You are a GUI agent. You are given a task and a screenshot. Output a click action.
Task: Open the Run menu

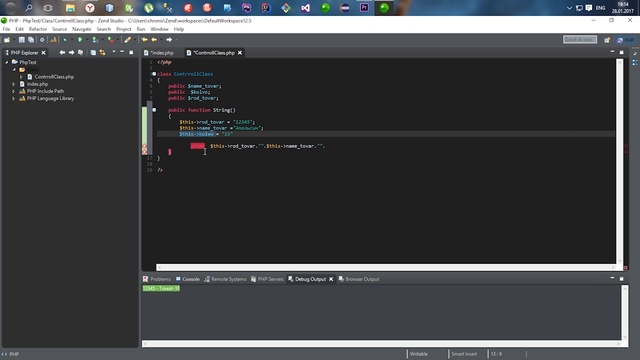(x=141, y=29)
